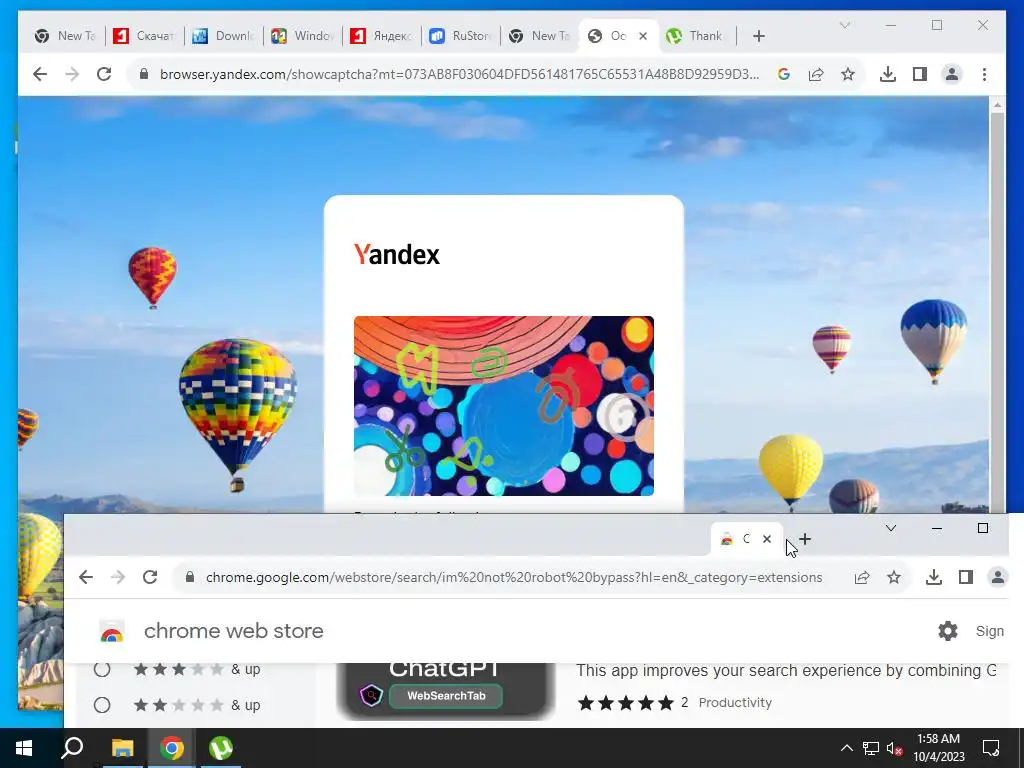Open Windows taskbar search
1024x768 pixels.
tap(72, 748)
